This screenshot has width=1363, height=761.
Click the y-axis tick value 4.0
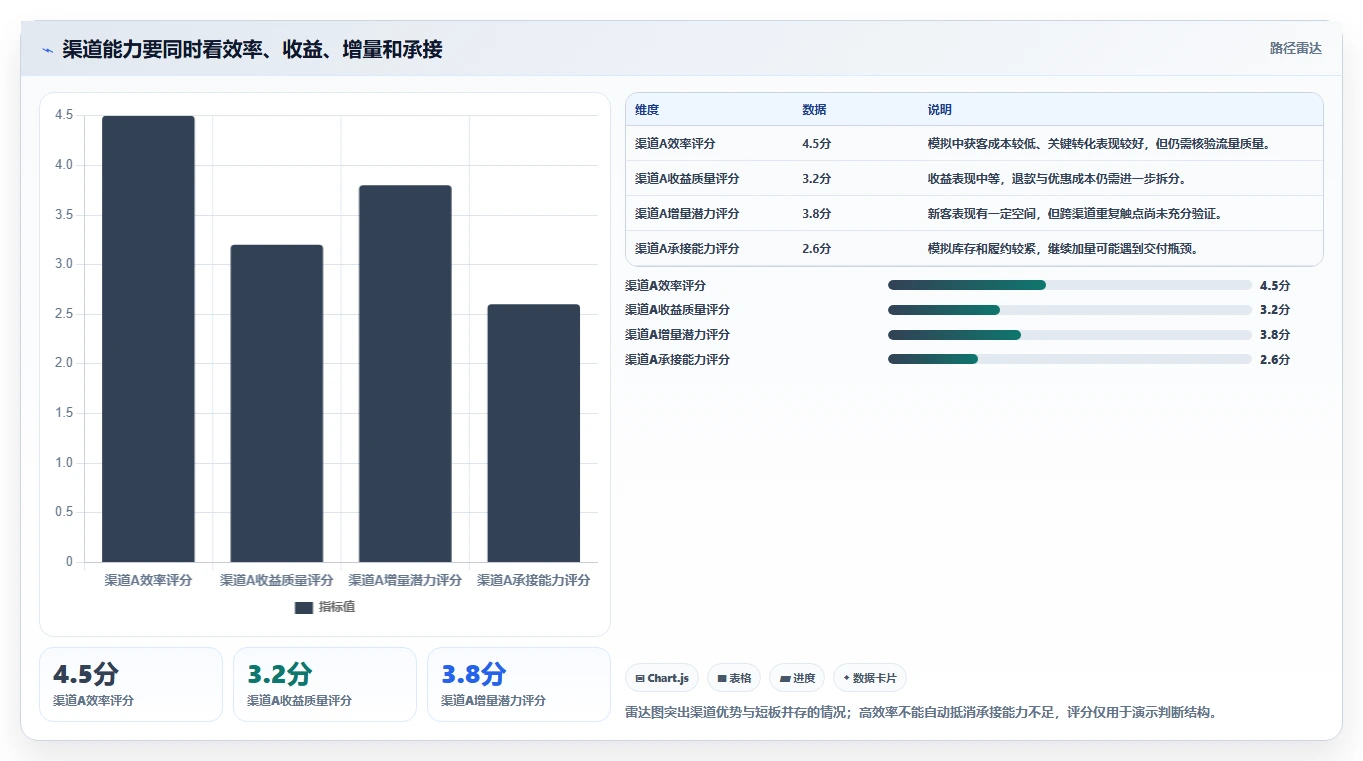click(64, 165)
